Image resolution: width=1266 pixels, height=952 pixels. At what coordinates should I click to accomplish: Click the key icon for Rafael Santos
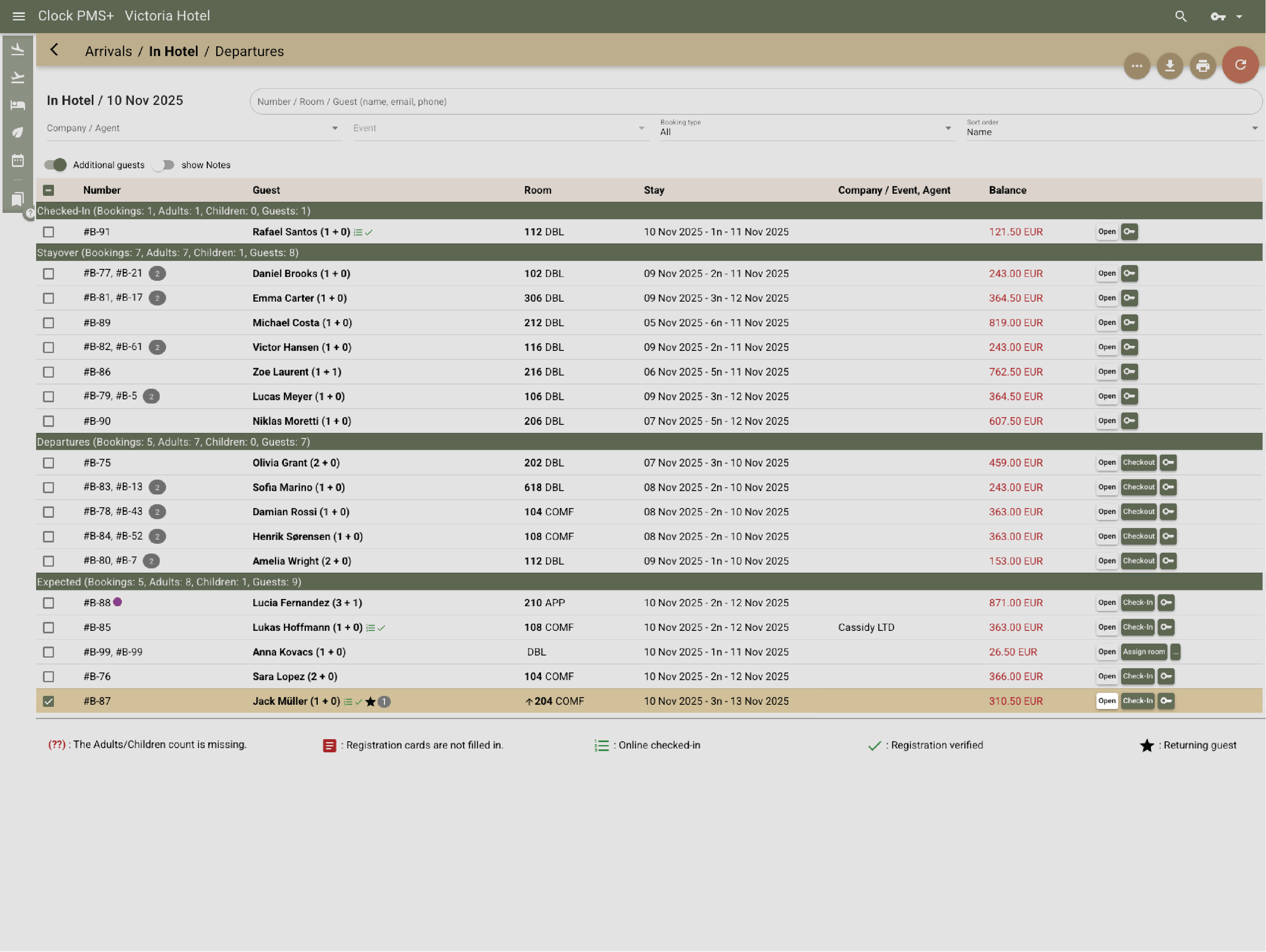tap(1129, 232)
